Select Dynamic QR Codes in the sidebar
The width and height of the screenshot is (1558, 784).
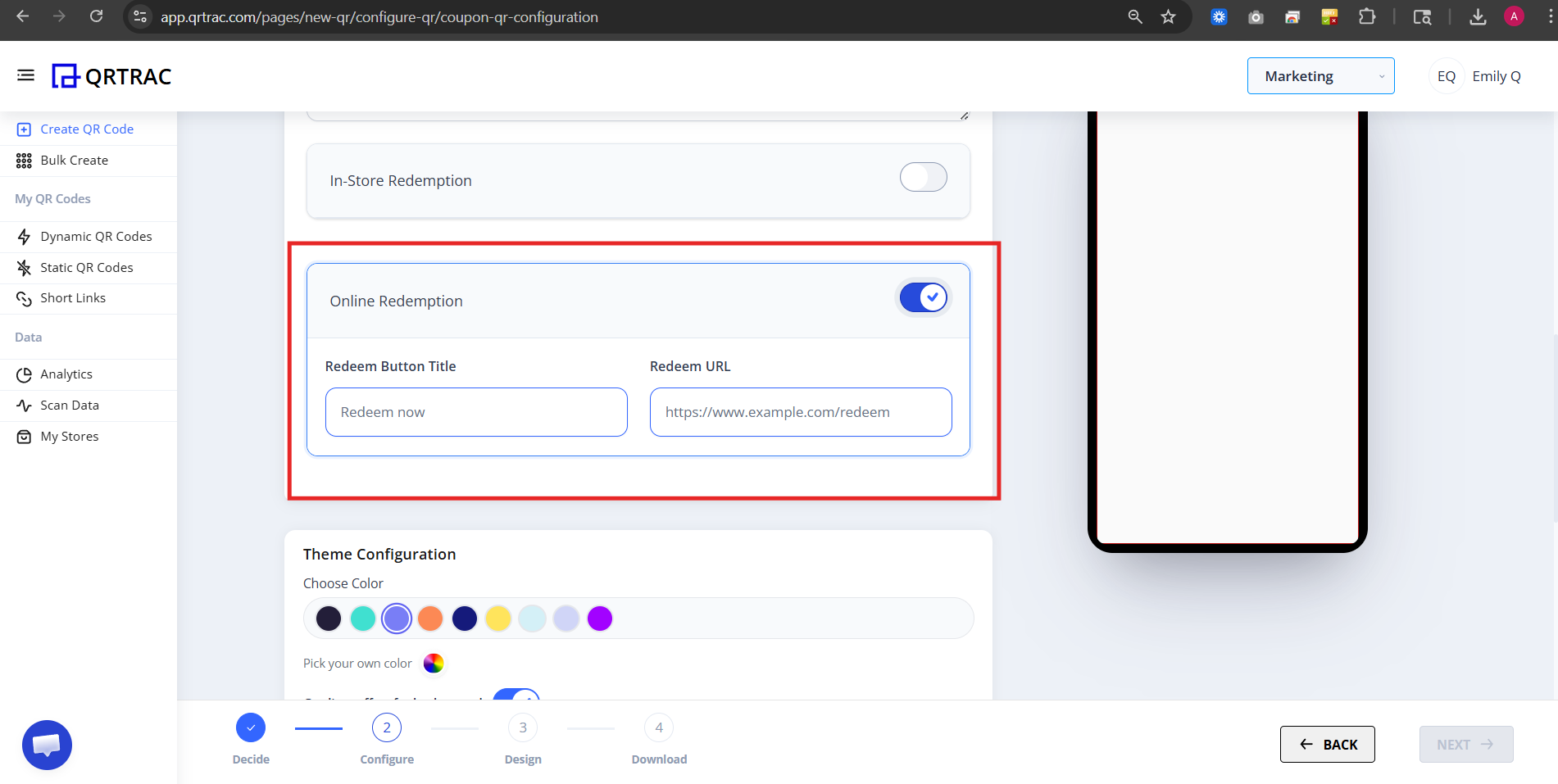tap(96, 236)
